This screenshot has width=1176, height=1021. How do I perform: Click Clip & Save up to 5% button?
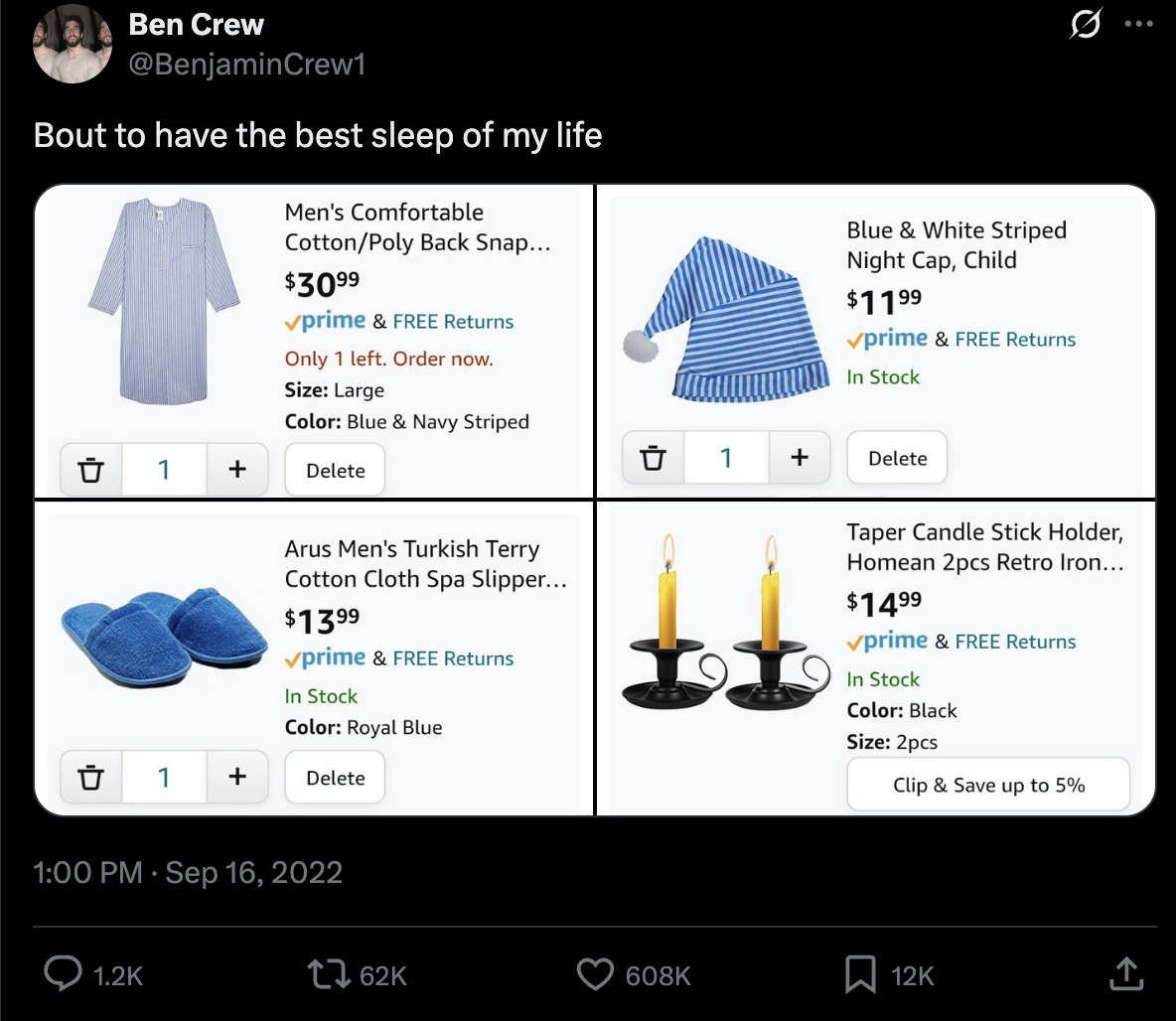(988, 785)
